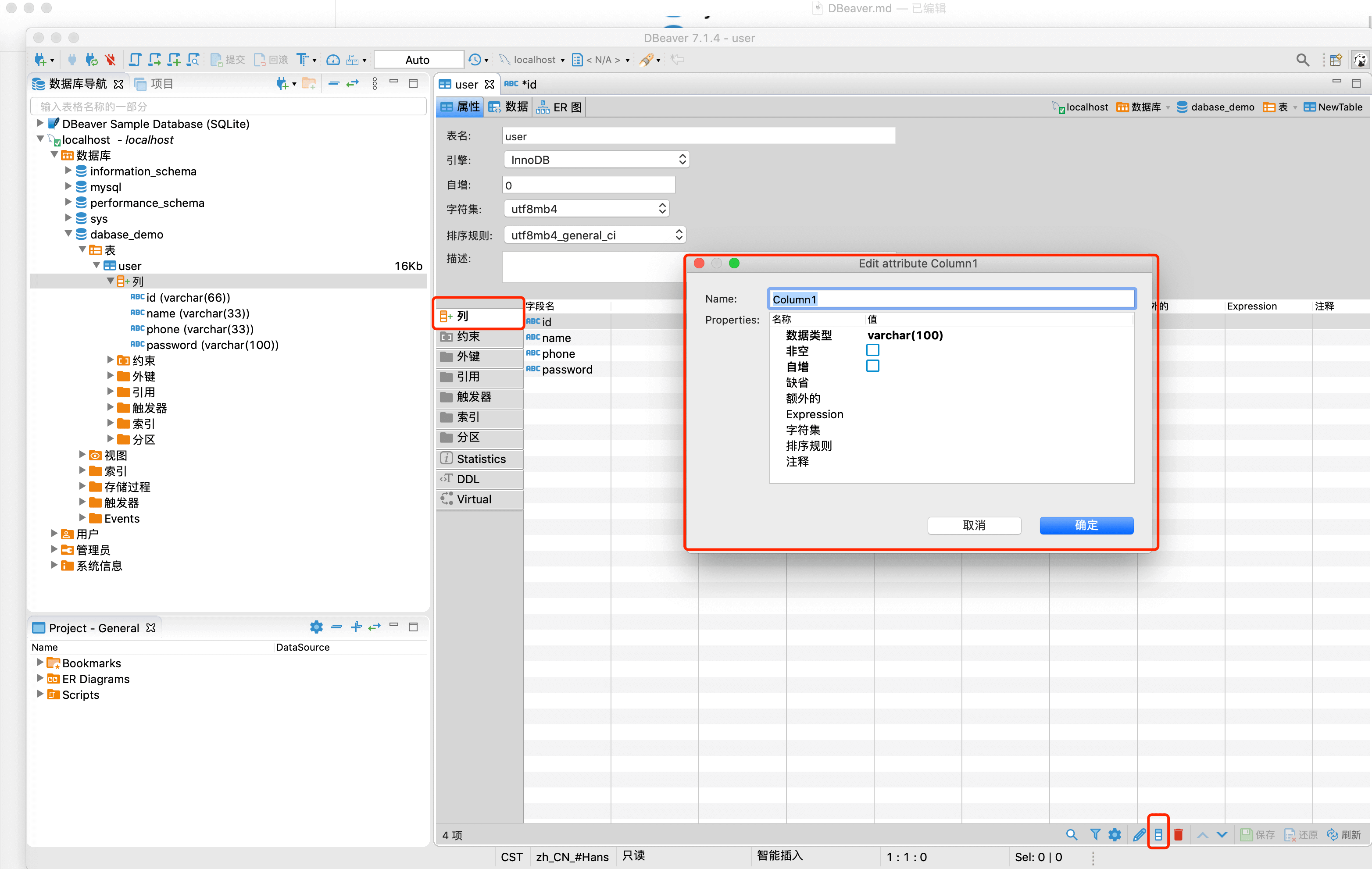Collapse the dabase_demo tree node
Viewport: 1372px width, 869px height.
68,234
